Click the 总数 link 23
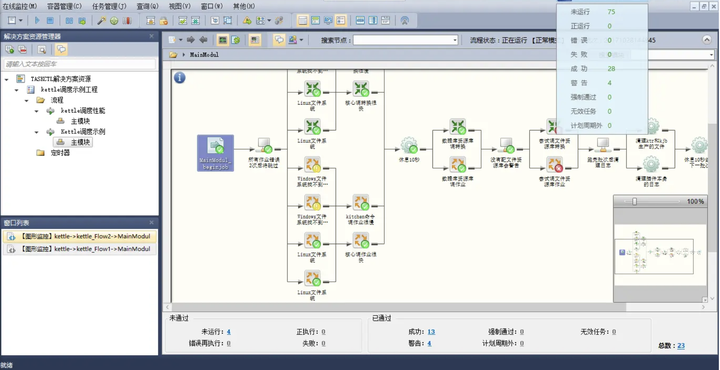This screenshot has height=370, width=720. tap(681, 346)
